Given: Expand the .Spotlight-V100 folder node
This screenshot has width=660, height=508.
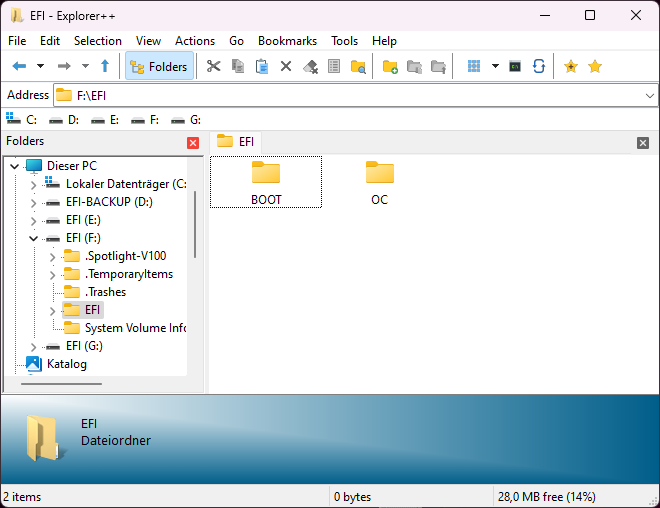Looking at the screenshot, I should [x=52, y=256].
